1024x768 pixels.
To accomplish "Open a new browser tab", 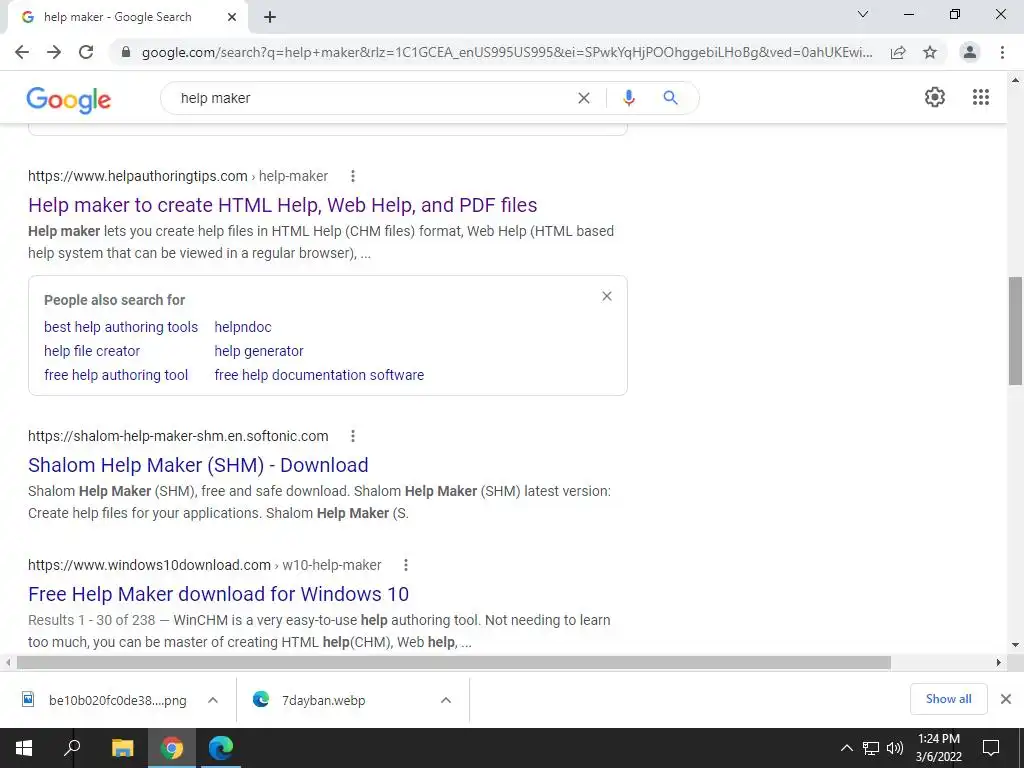I will [x=270, y=18].
